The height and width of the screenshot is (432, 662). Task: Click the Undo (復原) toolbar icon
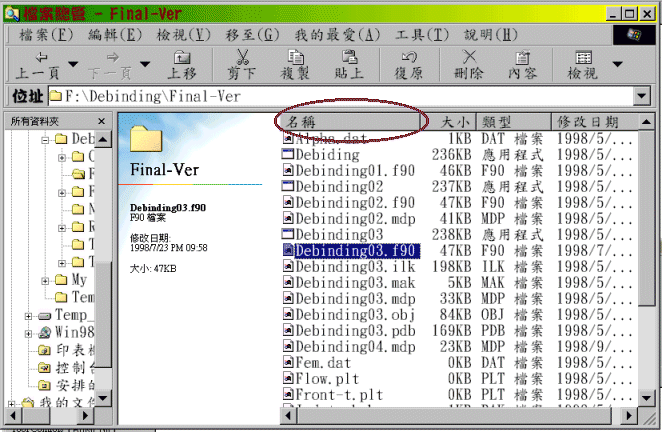[x=408, y=65]
